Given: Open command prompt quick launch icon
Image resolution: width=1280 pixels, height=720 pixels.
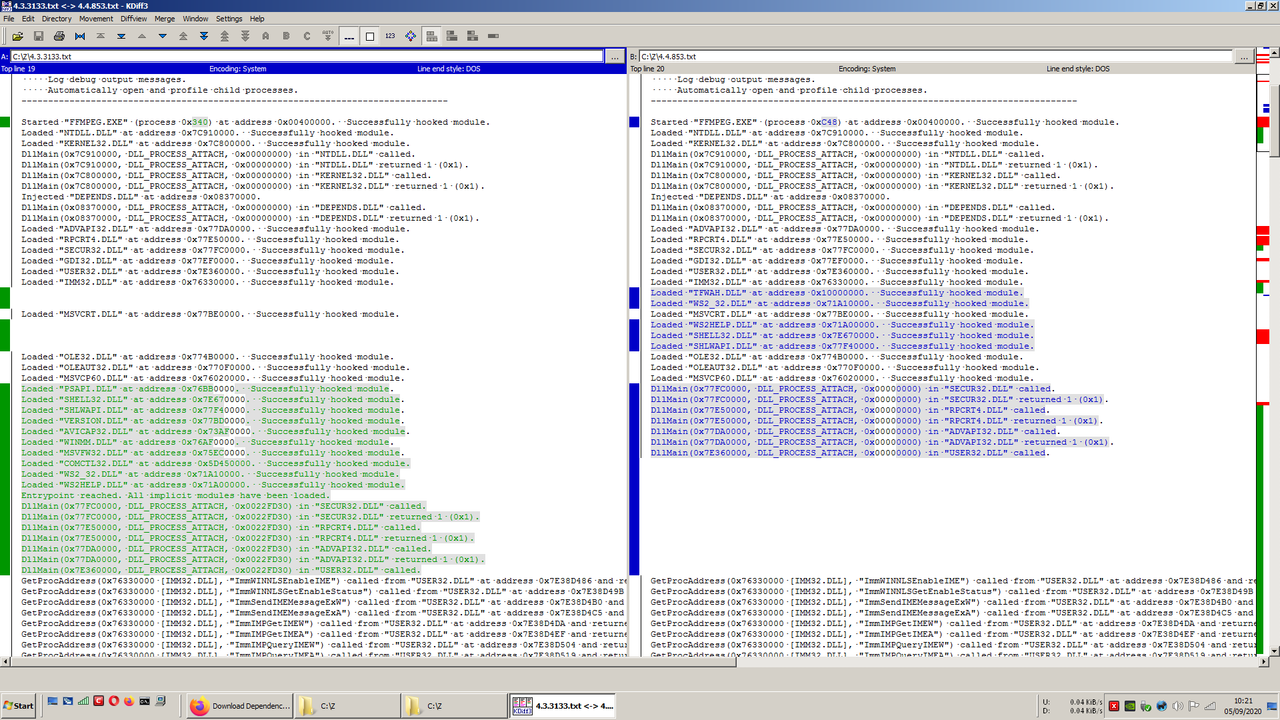Looking at the screenshot, I should point(145,701).
